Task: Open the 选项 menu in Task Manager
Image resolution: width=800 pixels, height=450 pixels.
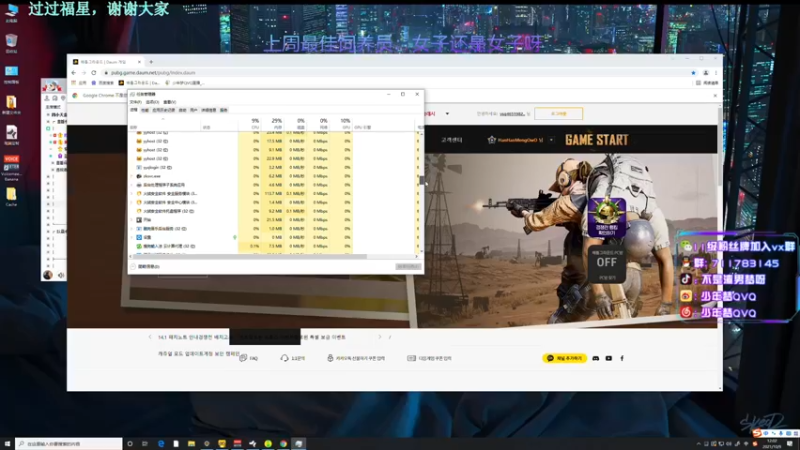Action: 152,102
